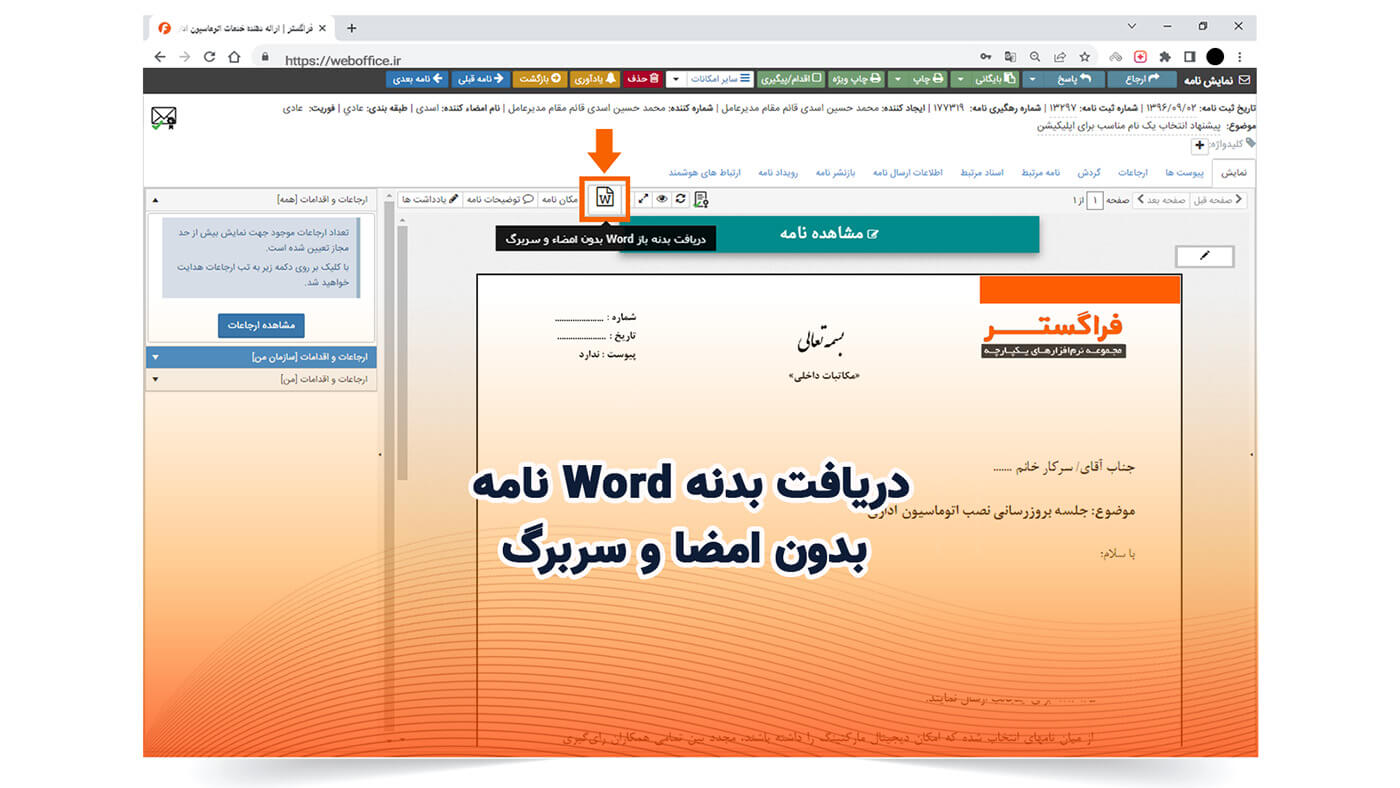
Task: Open a new browser tab
Action: point(351,28)
